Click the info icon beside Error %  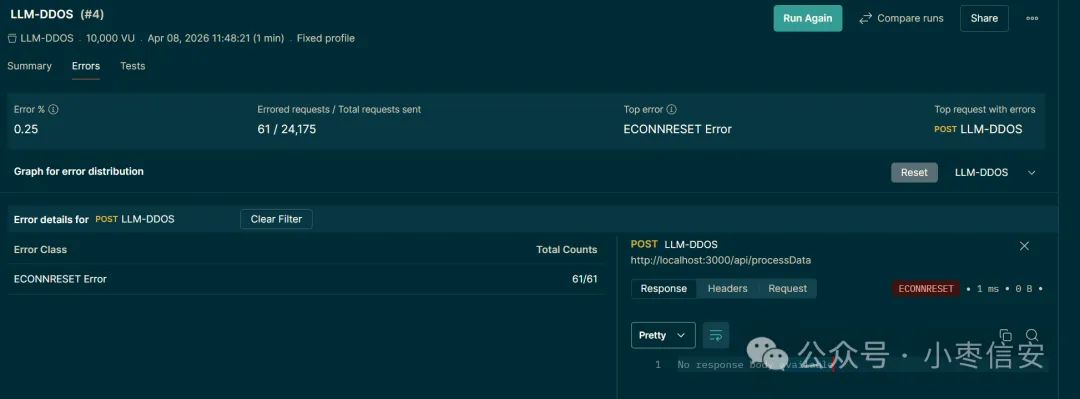(x=53, y=110)
